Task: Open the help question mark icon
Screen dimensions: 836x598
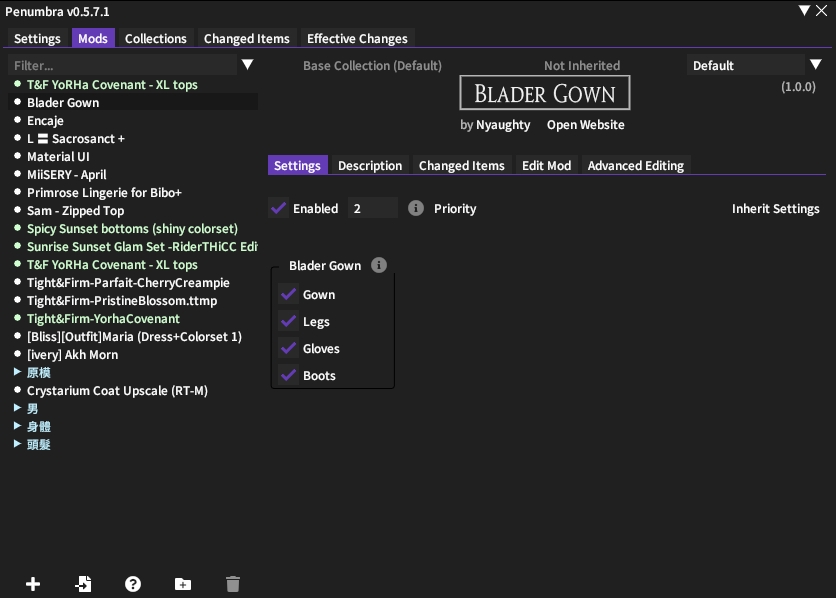Action: [133, 584]
